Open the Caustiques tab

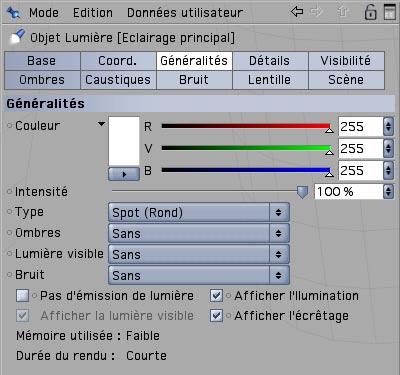118,80
